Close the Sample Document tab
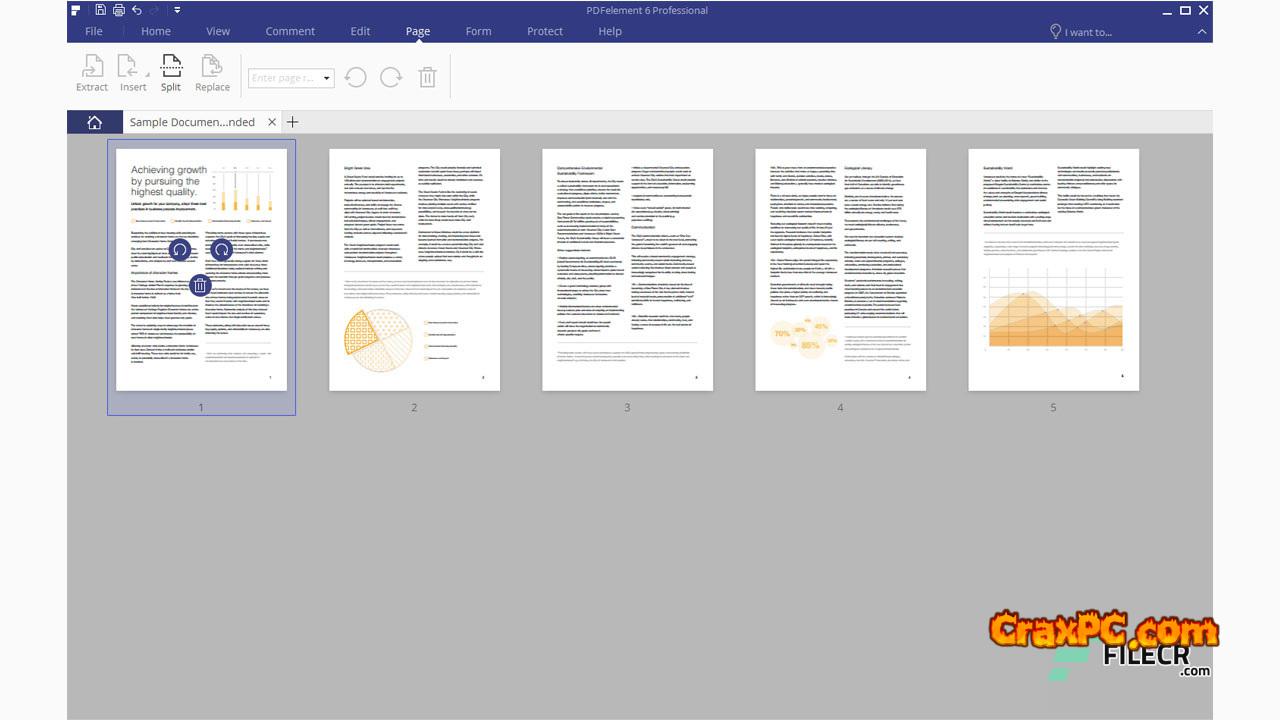Image resolution: width=1280 pixels, height=720 pixels. pyautogui.click(x=272, y=122)
